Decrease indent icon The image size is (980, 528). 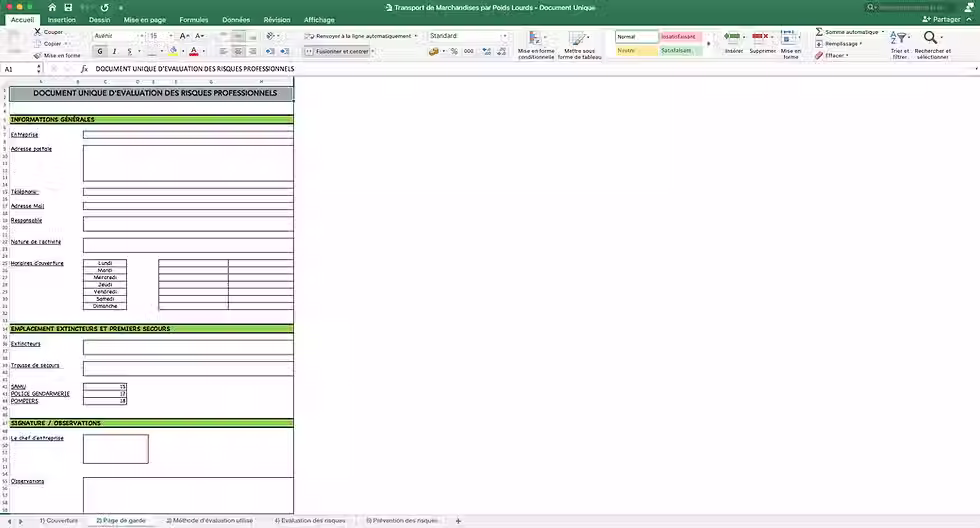click(270, 51)
